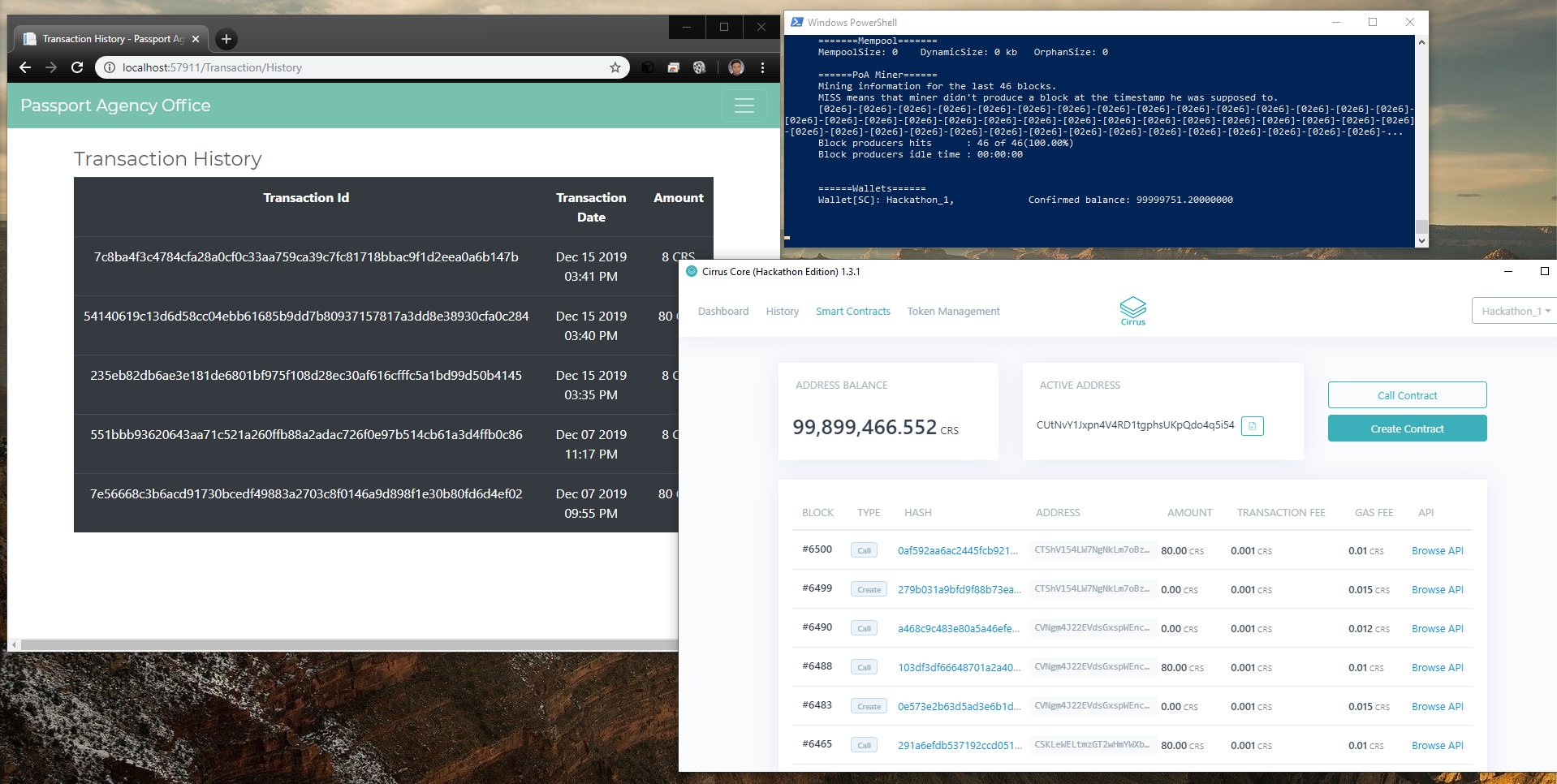Close the Transaction History browser tab
1557x784 pixels.
tap(196, 39)
